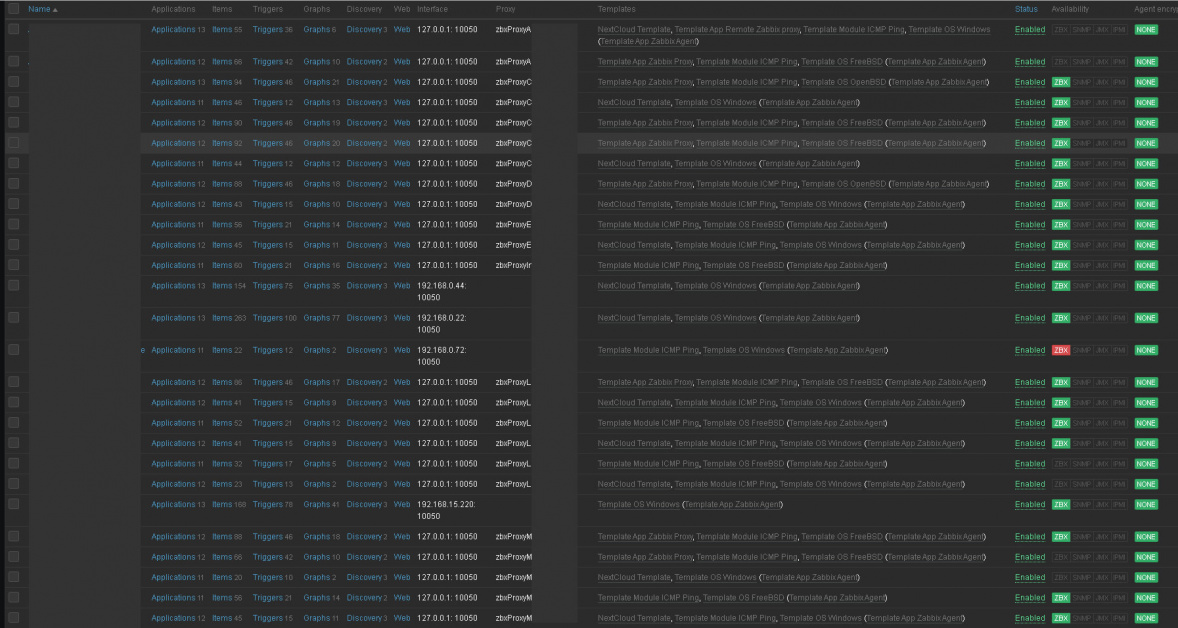
Task: Open the Items 168 link
Action: [x=229, y=504]
